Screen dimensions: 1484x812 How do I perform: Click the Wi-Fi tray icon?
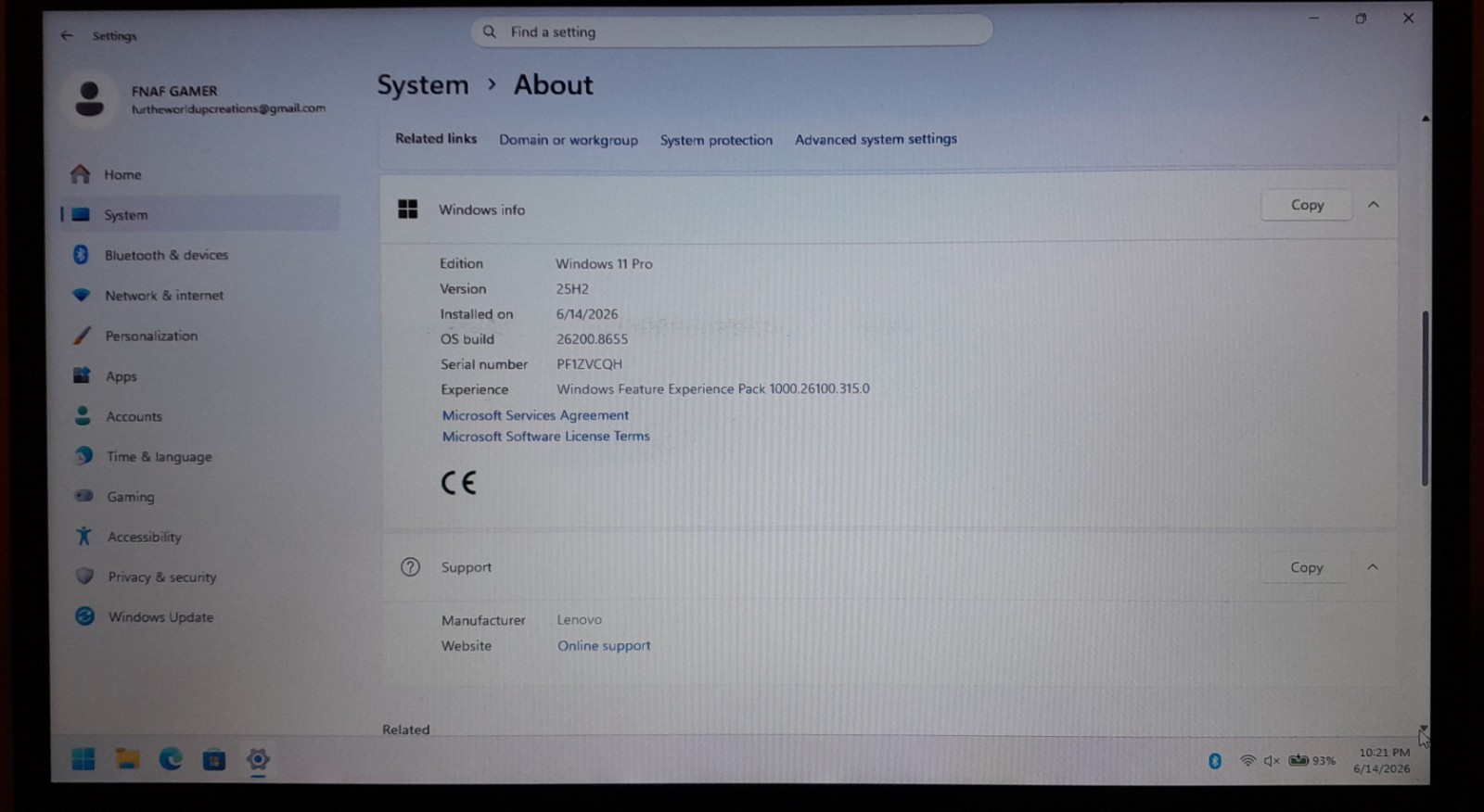coord(1247,760)
